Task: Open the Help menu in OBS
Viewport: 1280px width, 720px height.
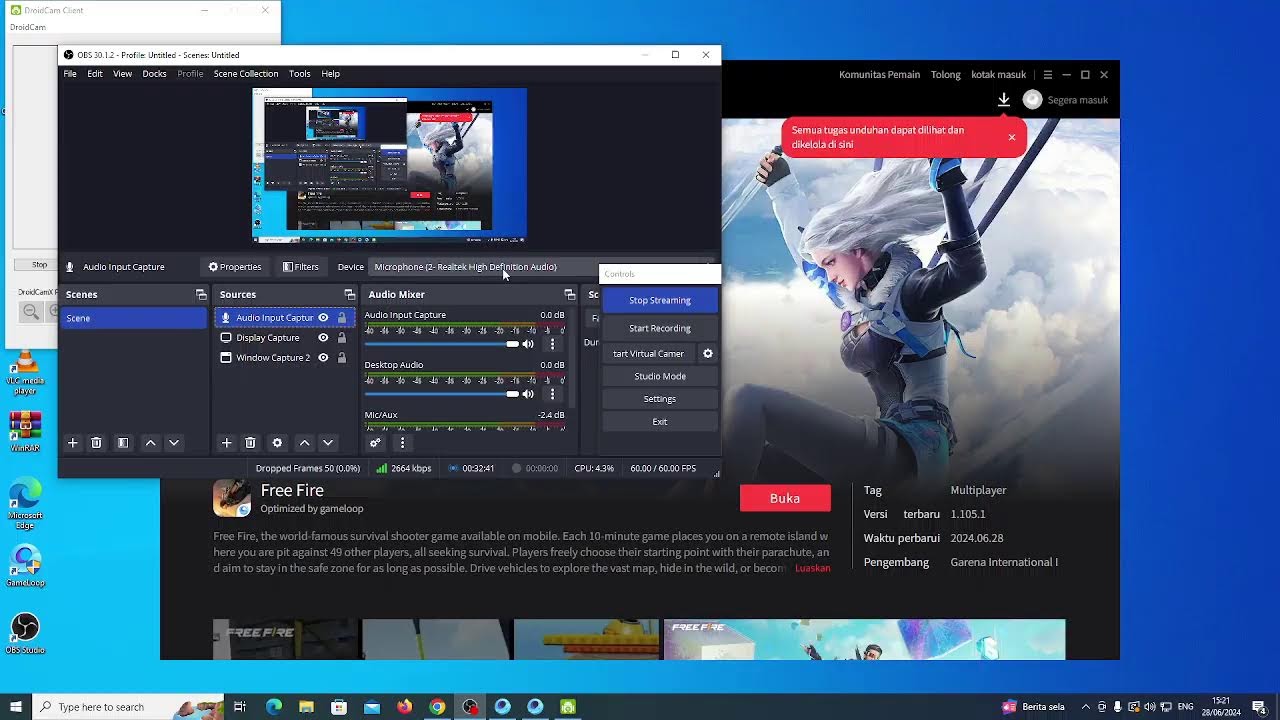Action: 331,74
